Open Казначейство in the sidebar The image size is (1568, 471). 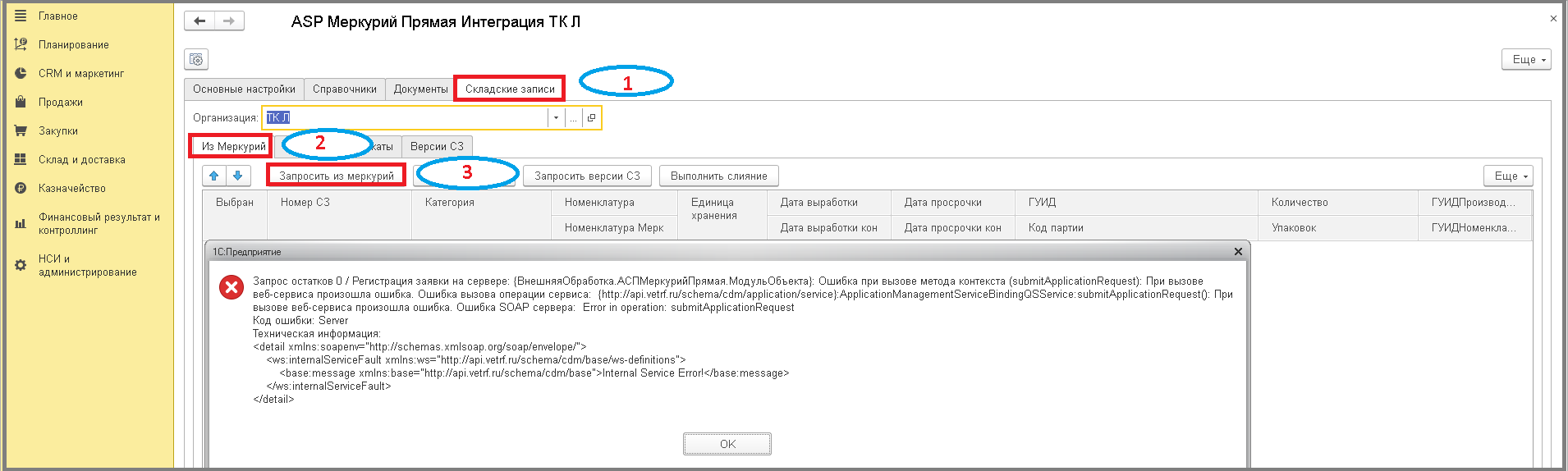72,188
